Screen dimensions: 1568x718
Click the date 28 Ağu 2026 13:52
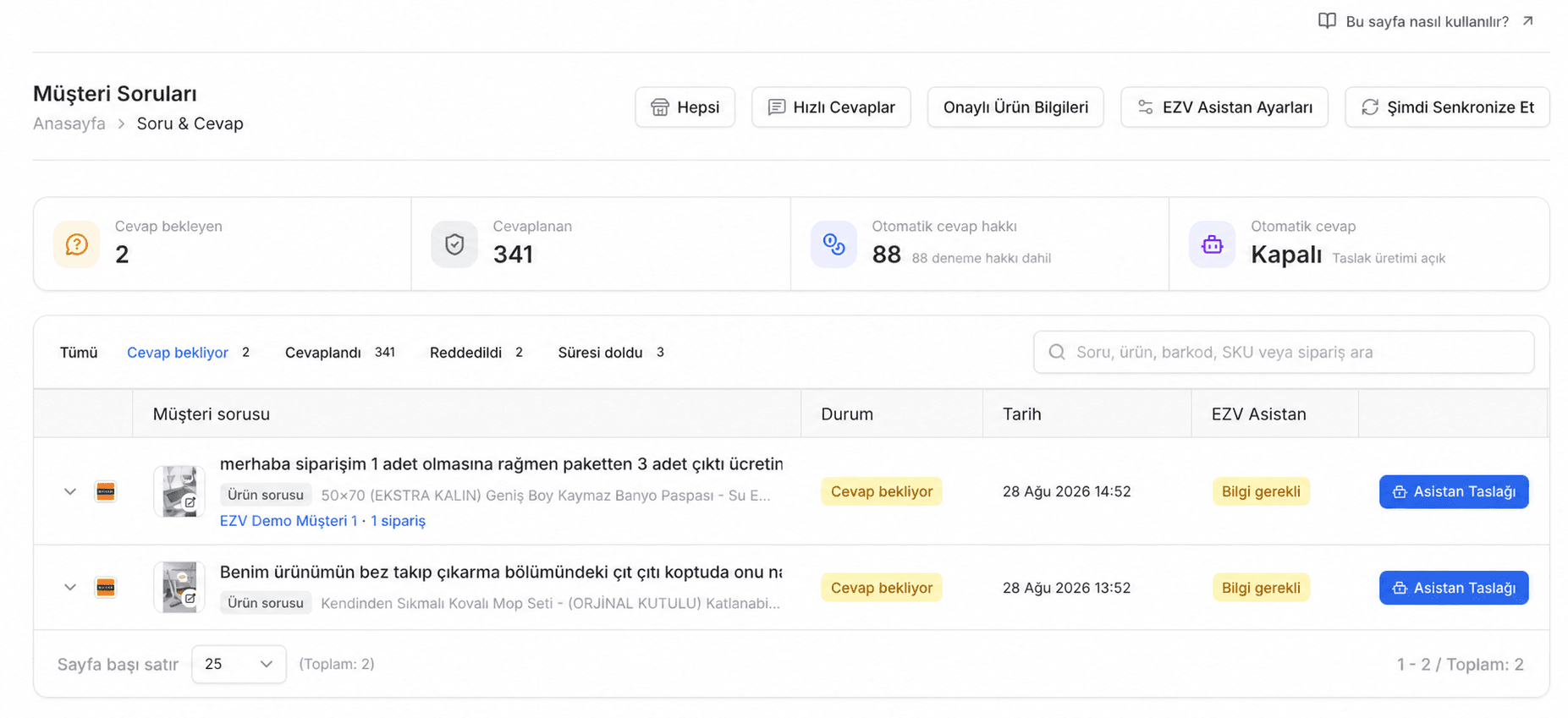(x=1067, y=588)
